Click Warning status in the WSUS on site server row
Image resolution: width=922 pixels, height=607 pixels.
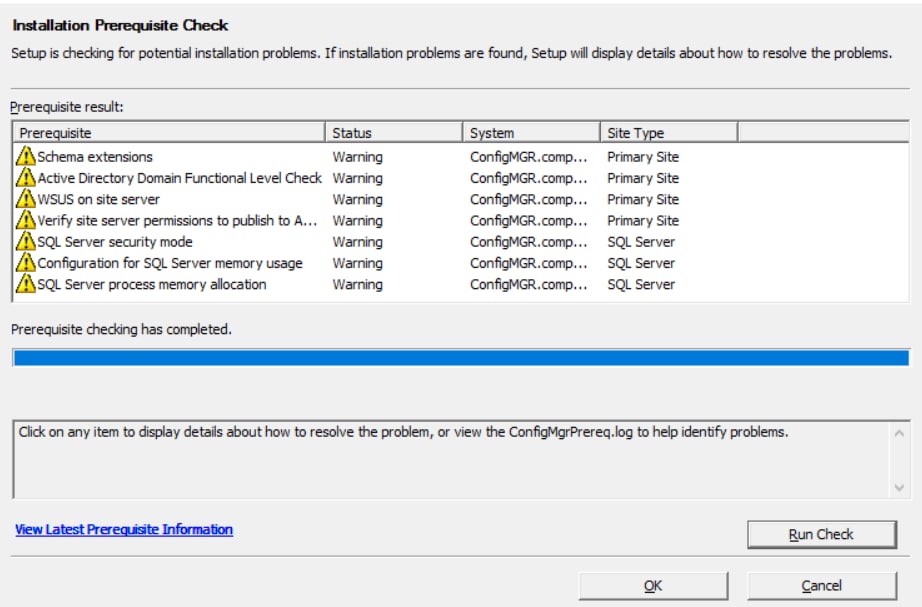358,199
